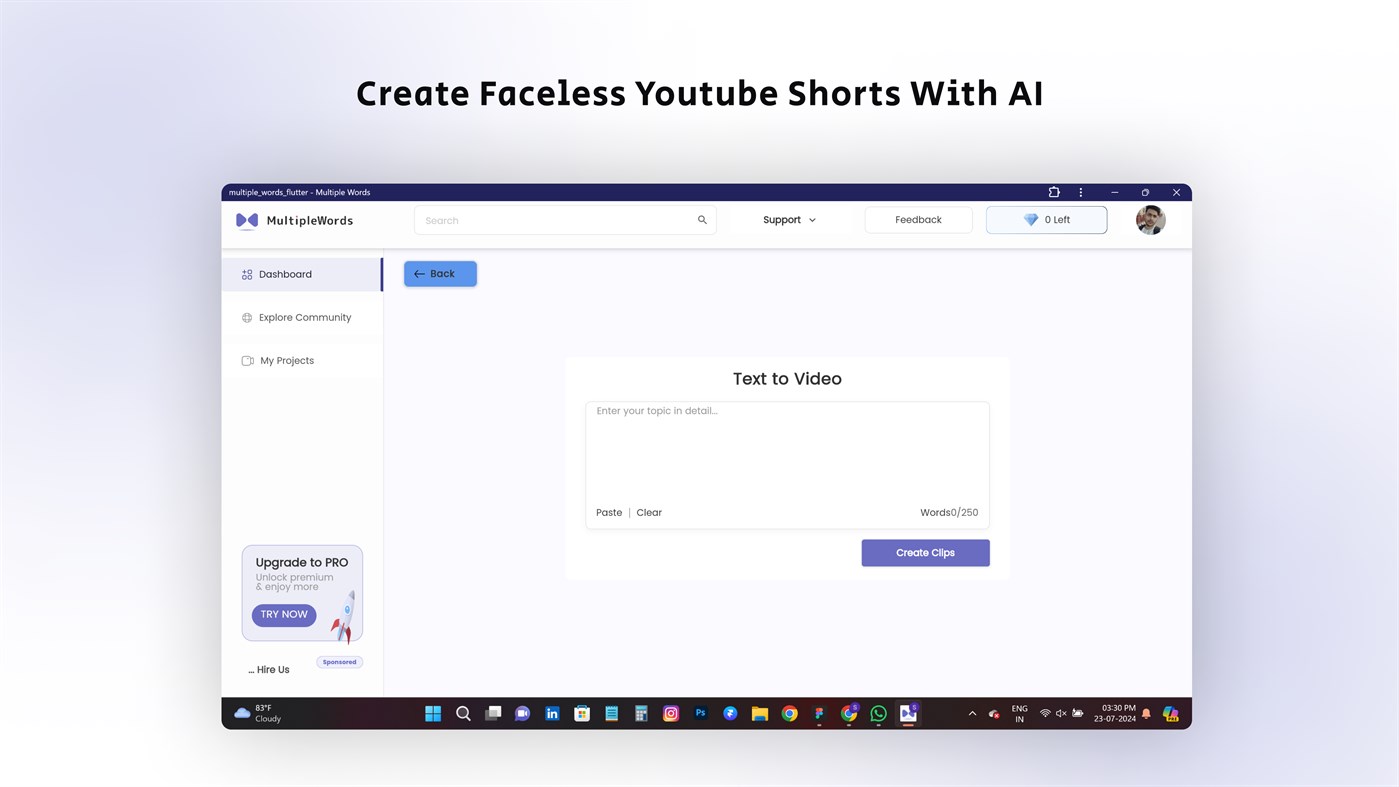Screen dimensions: 1399x787
Task: Expand the hidden icons chevron in taskbar
Action: 971,713
